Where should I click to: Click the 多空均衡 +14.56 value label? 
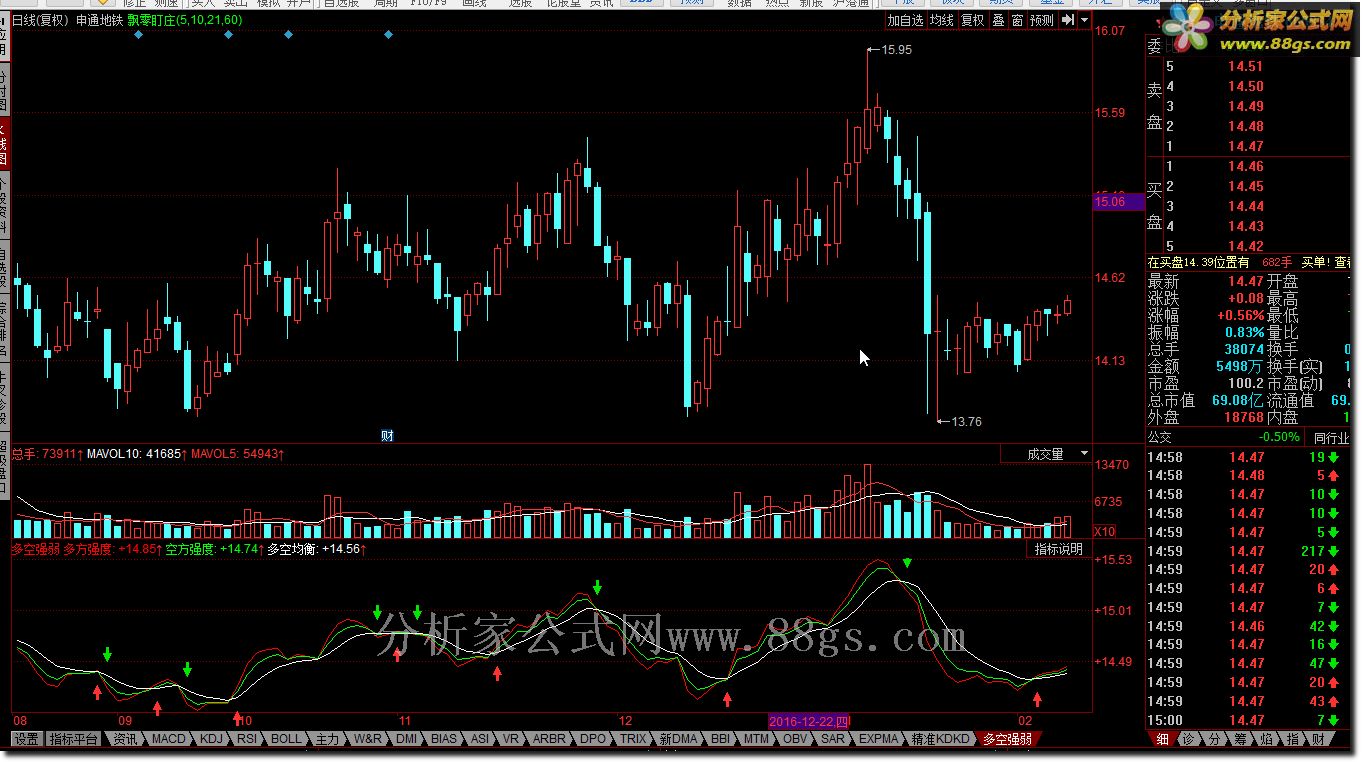click(316, 549)
